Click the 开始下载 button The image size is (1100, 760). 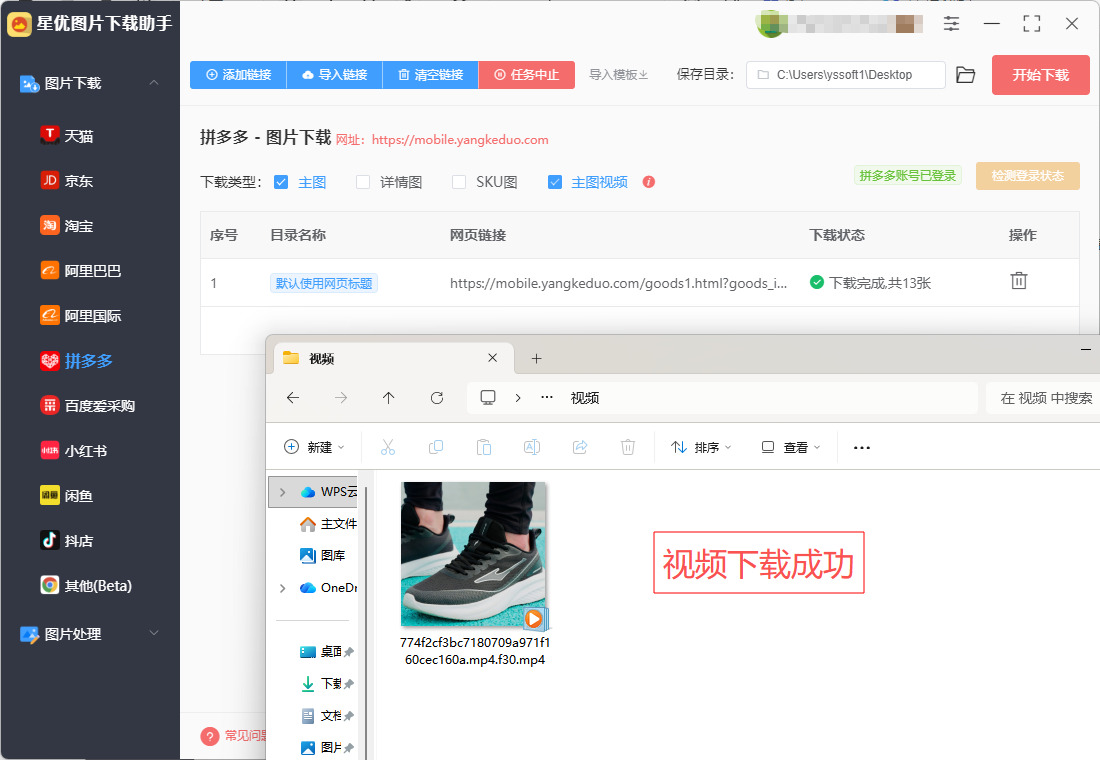pos(1040,74)
